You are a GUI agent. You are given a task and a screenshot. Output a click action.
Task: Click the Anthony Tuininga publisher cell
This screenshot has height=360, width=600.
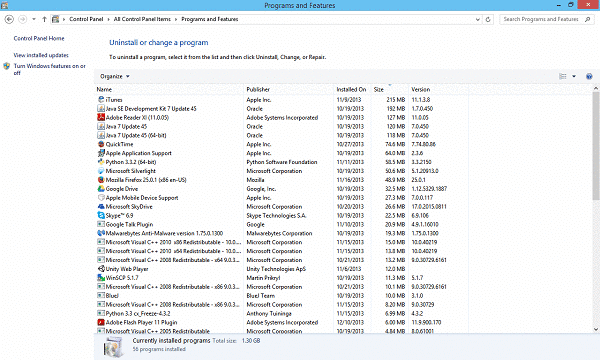coord(269,313)
